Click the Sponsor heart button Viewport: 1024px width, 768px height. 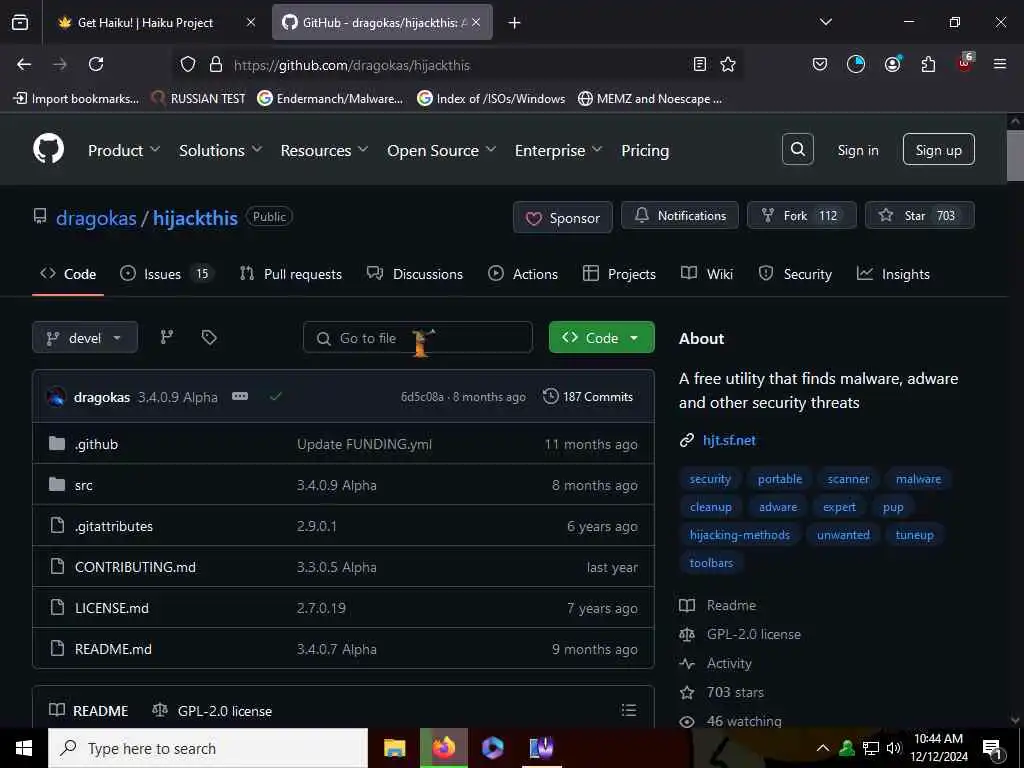coord(562,217)
